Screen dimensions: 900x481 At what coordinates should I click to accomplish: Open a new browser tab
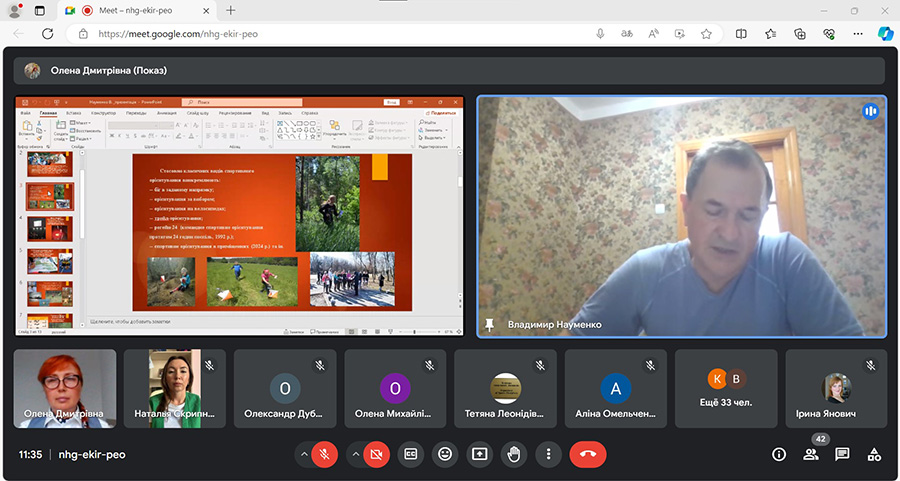(x=231, y=10)
